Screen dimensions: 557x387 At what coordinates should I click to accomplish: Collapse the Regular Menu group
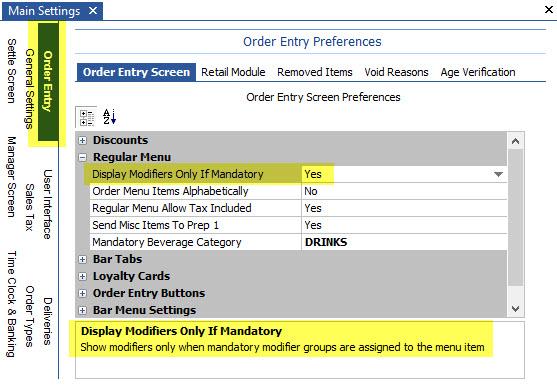pos(82,157)
